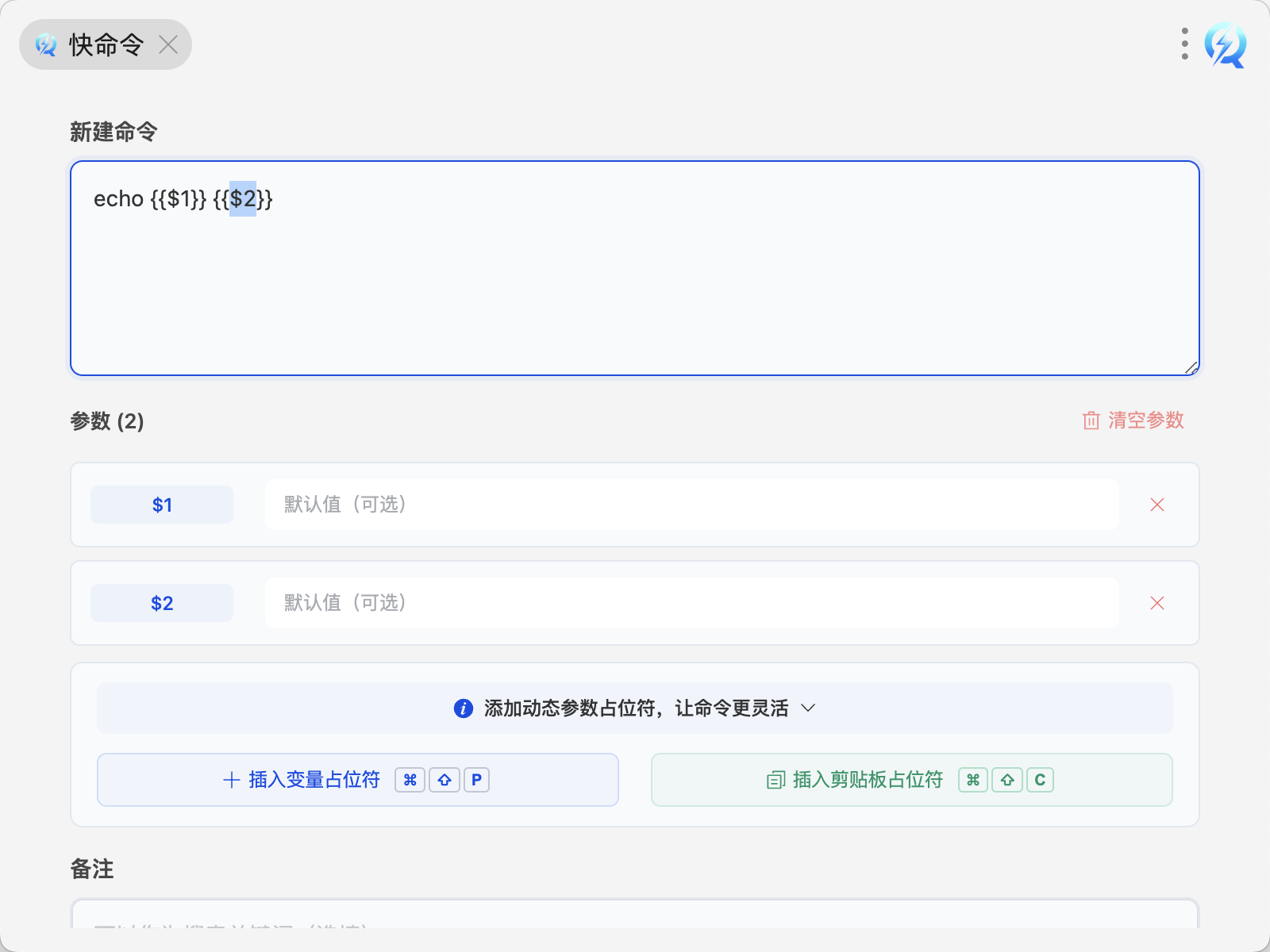Click the $2 parameter badge

point(162,603)
